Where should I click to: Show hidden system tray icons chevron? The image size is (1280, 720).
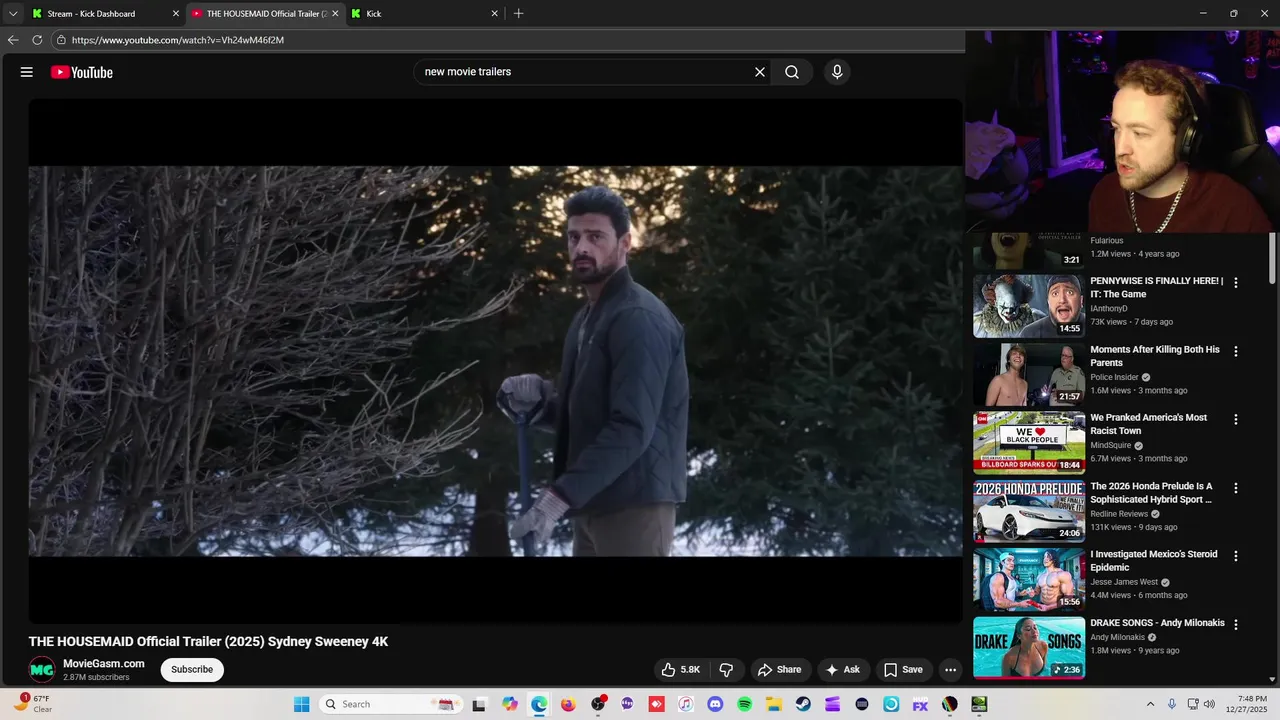[x=1150, y=704]
